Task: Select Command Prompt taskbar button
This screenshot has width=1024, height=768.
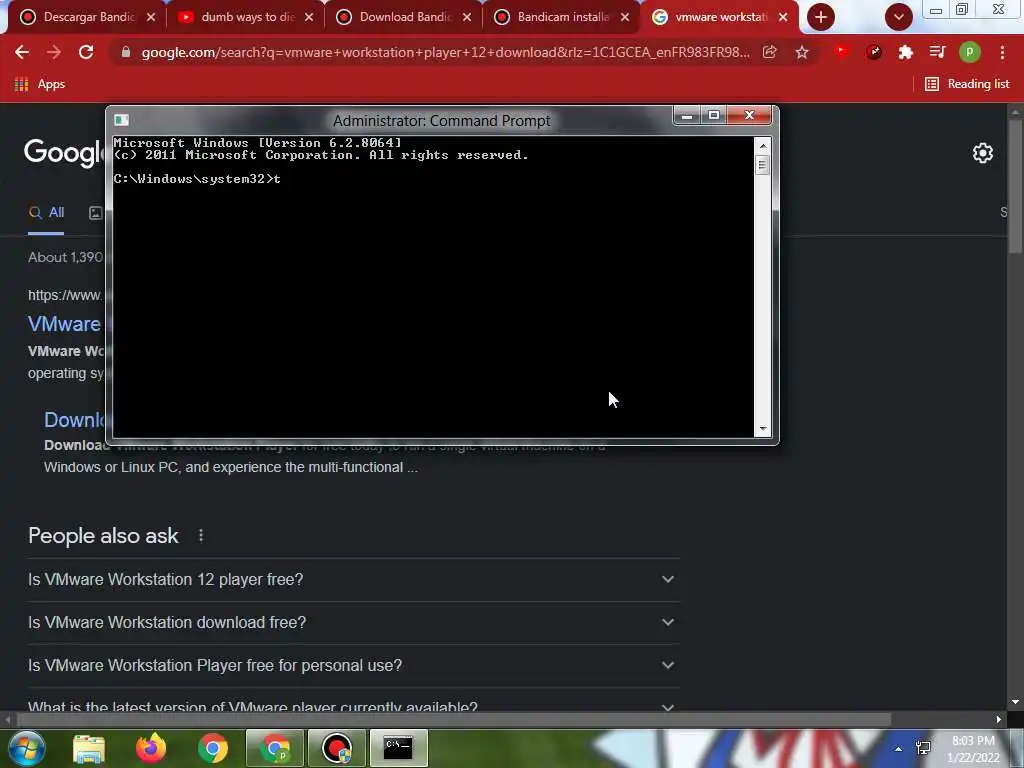Action: coord(398,748)
